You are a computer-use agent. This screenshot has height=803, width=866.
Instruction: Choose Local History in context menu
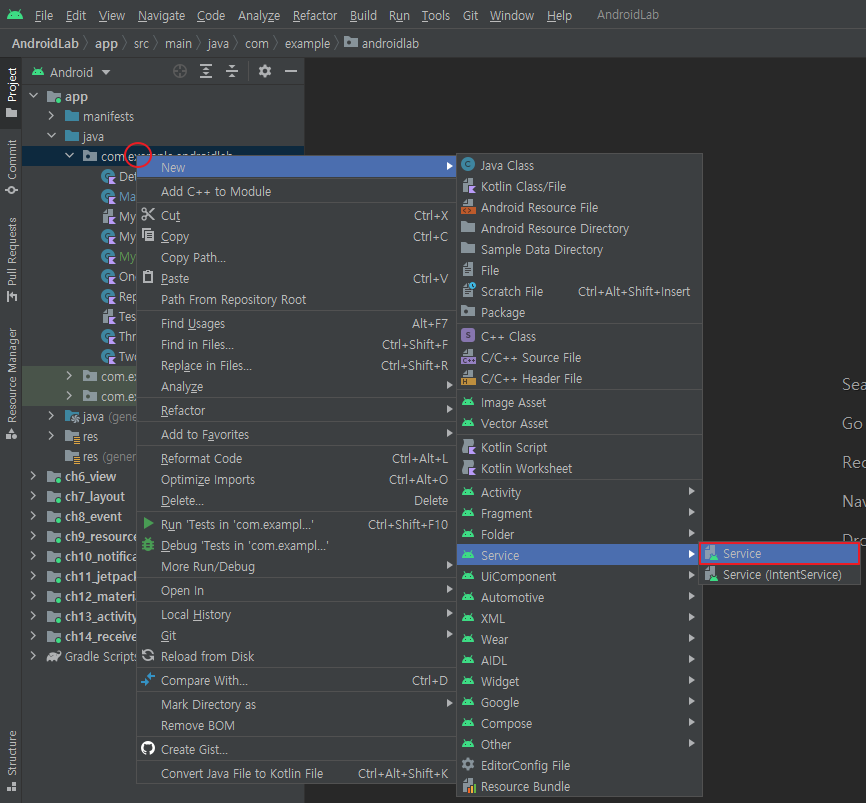coord(296,614)
